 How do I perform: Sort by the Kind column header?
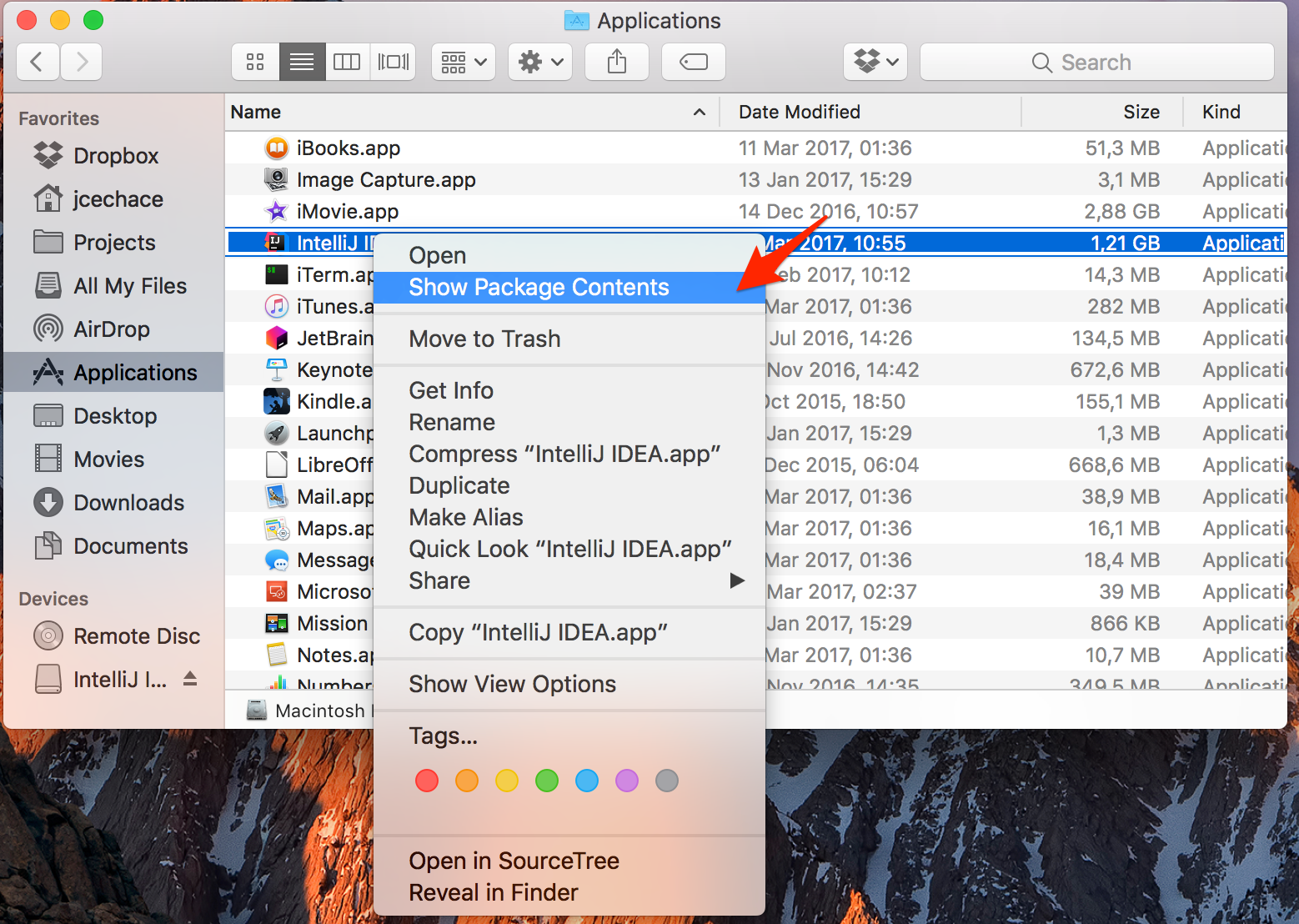point(1236,112)
